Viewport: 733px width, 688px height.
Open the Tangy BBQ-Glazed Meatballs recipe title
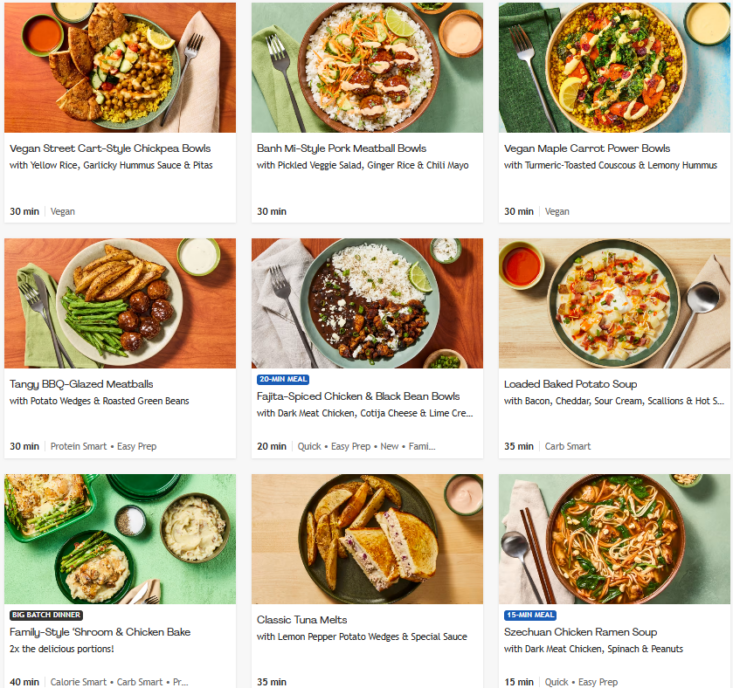82,384
